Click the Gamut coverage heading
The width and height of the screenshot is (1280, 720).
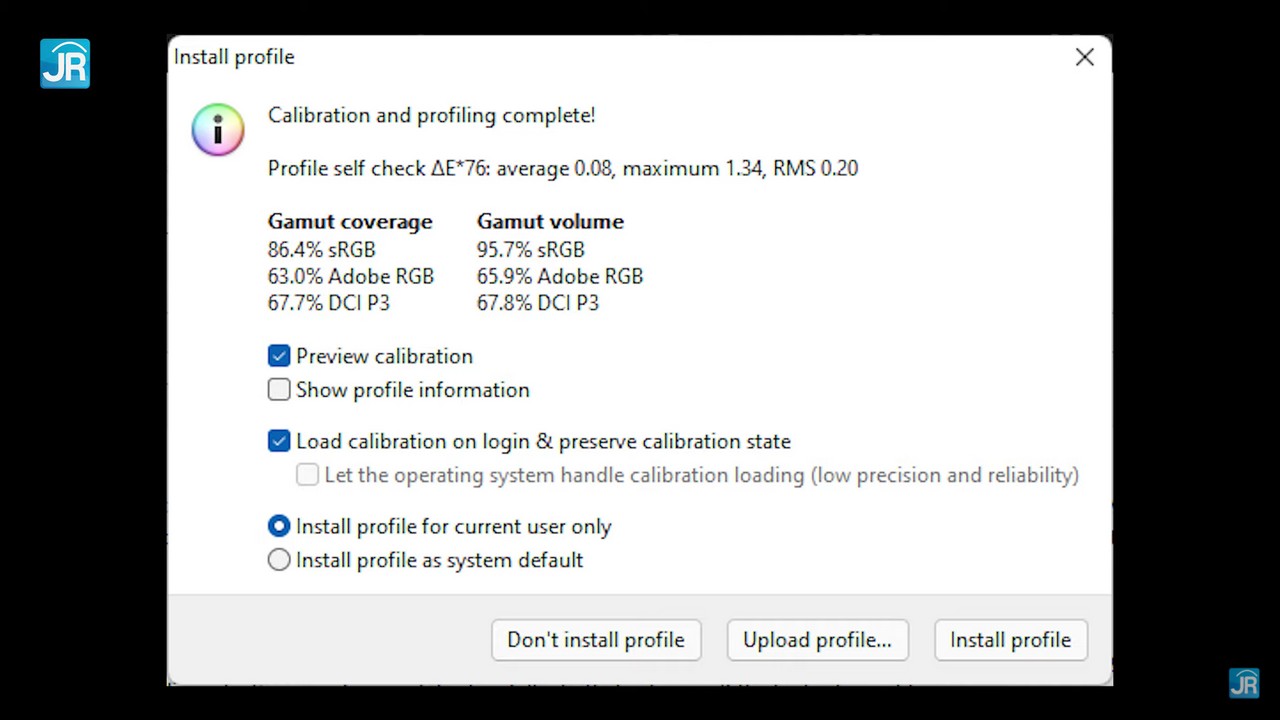(350, 222)
